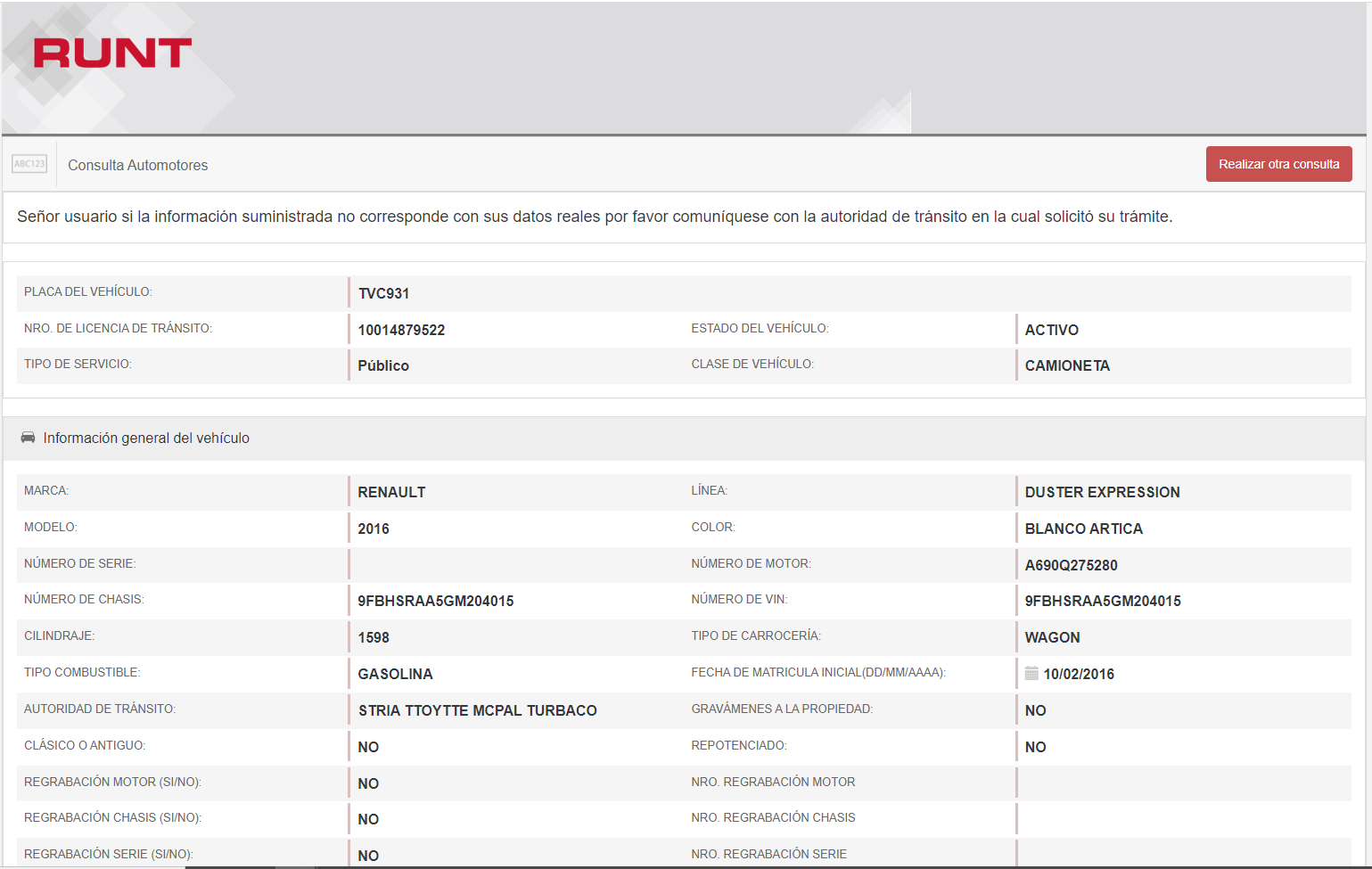This screenshot has height=869, width=1372.
Task: Click the registration date 10/02/2016 field
Action: tap(1079, 674)
